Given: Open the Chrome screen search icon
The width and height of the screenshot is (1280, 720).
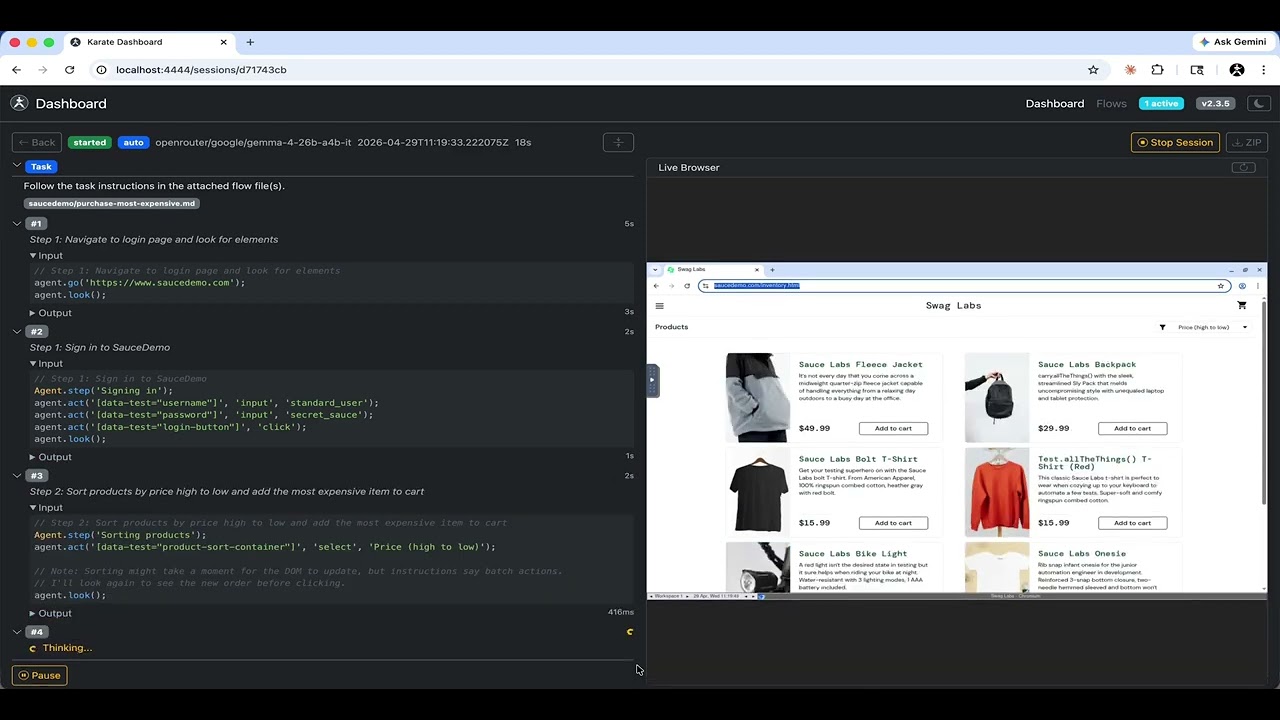Looking at the screenshot, I should click(x=1197, y=70).
